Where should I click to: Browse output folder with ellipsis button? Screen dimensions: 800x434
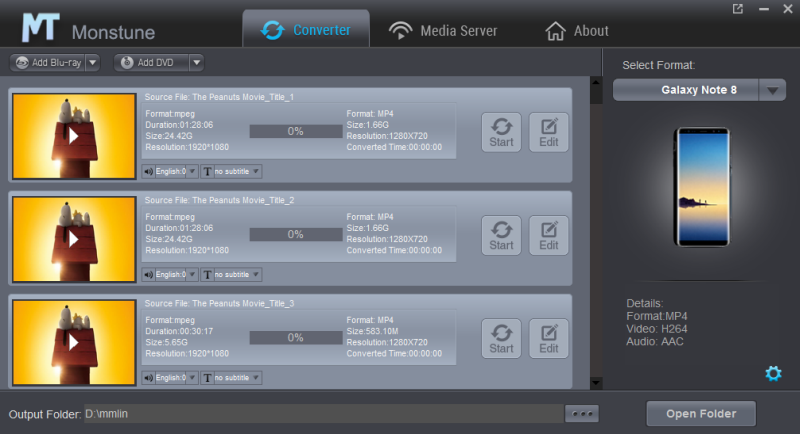581,413
